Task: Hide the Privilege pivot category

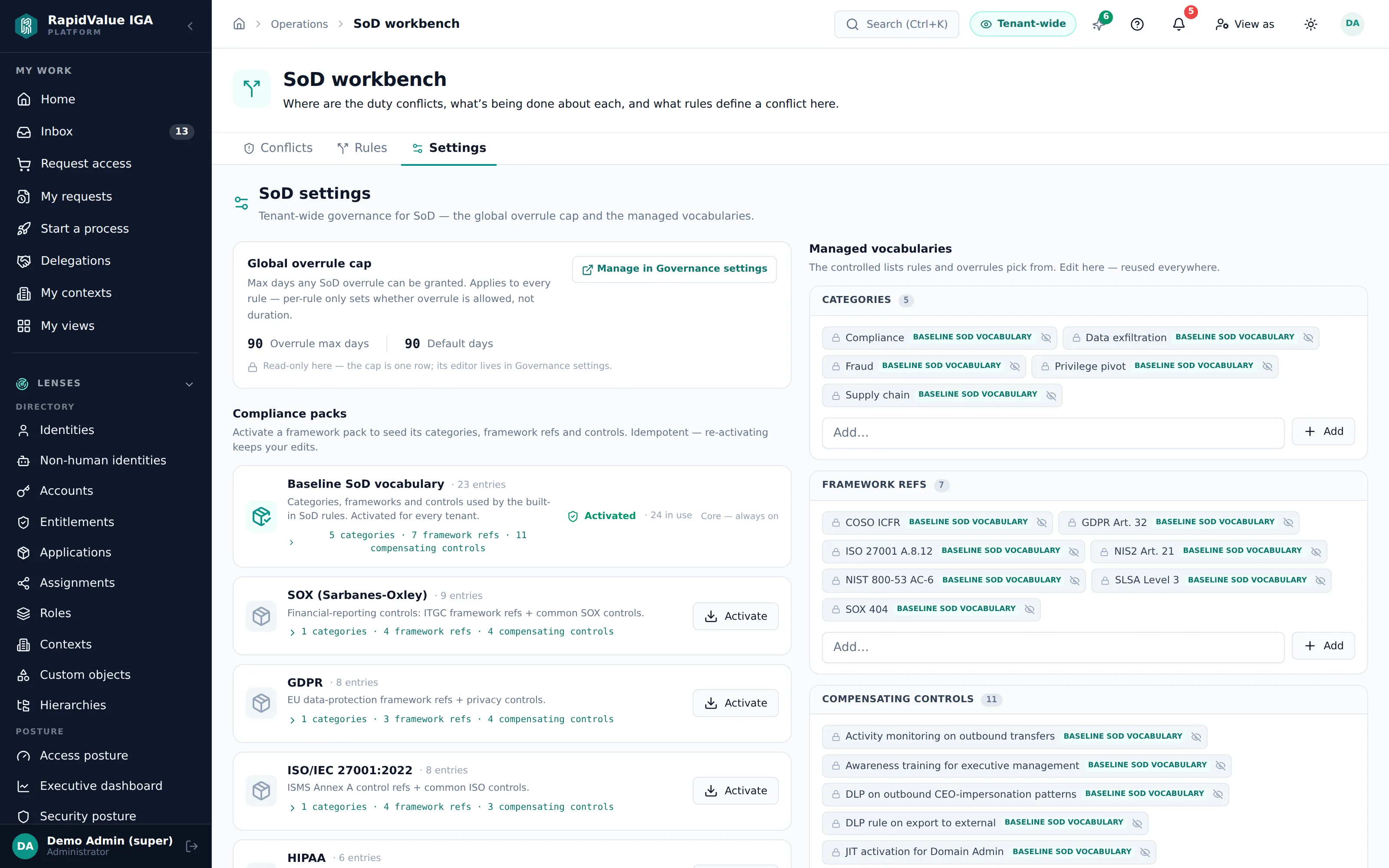Action: [1267, 366]
